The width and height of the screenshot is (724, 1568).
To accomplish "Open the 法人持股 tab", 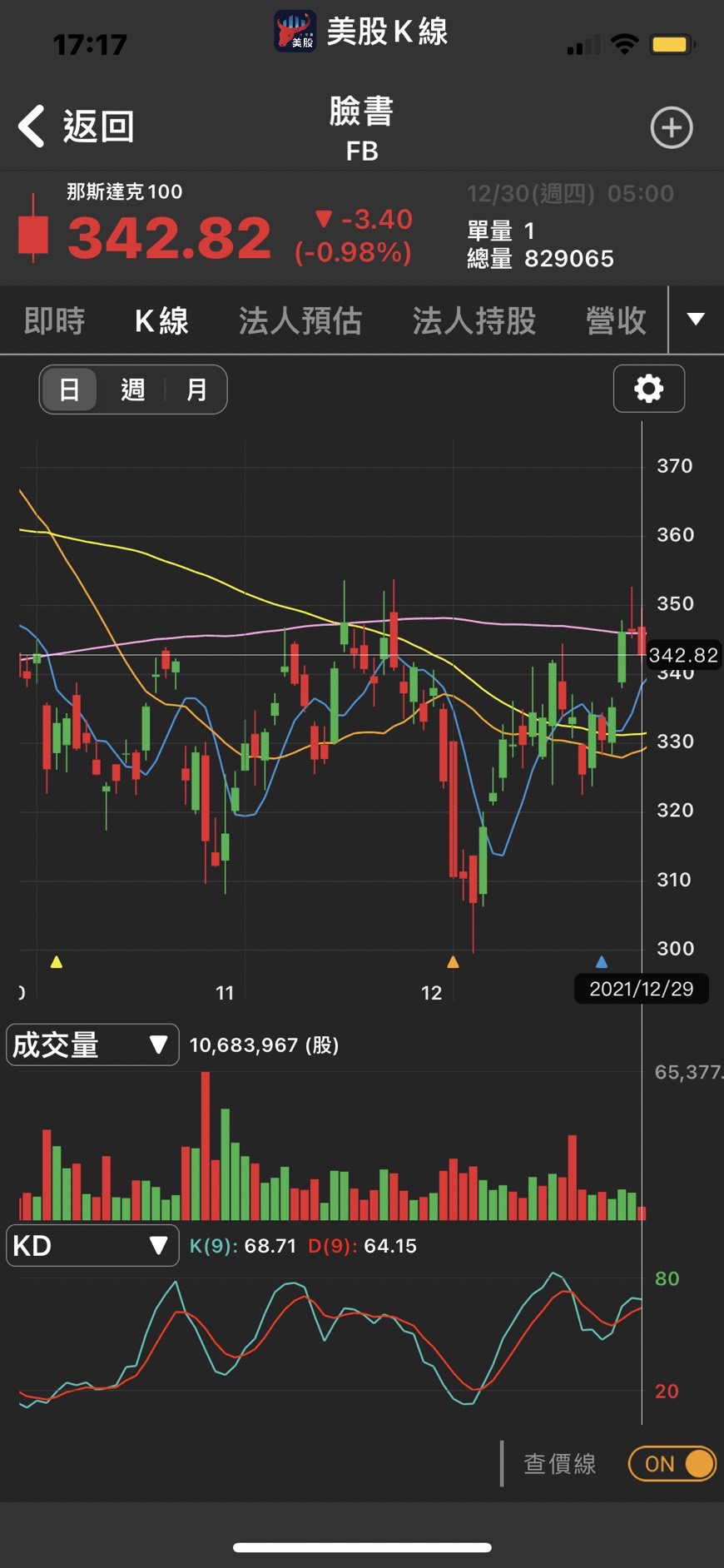I will (x=474, y=320).
